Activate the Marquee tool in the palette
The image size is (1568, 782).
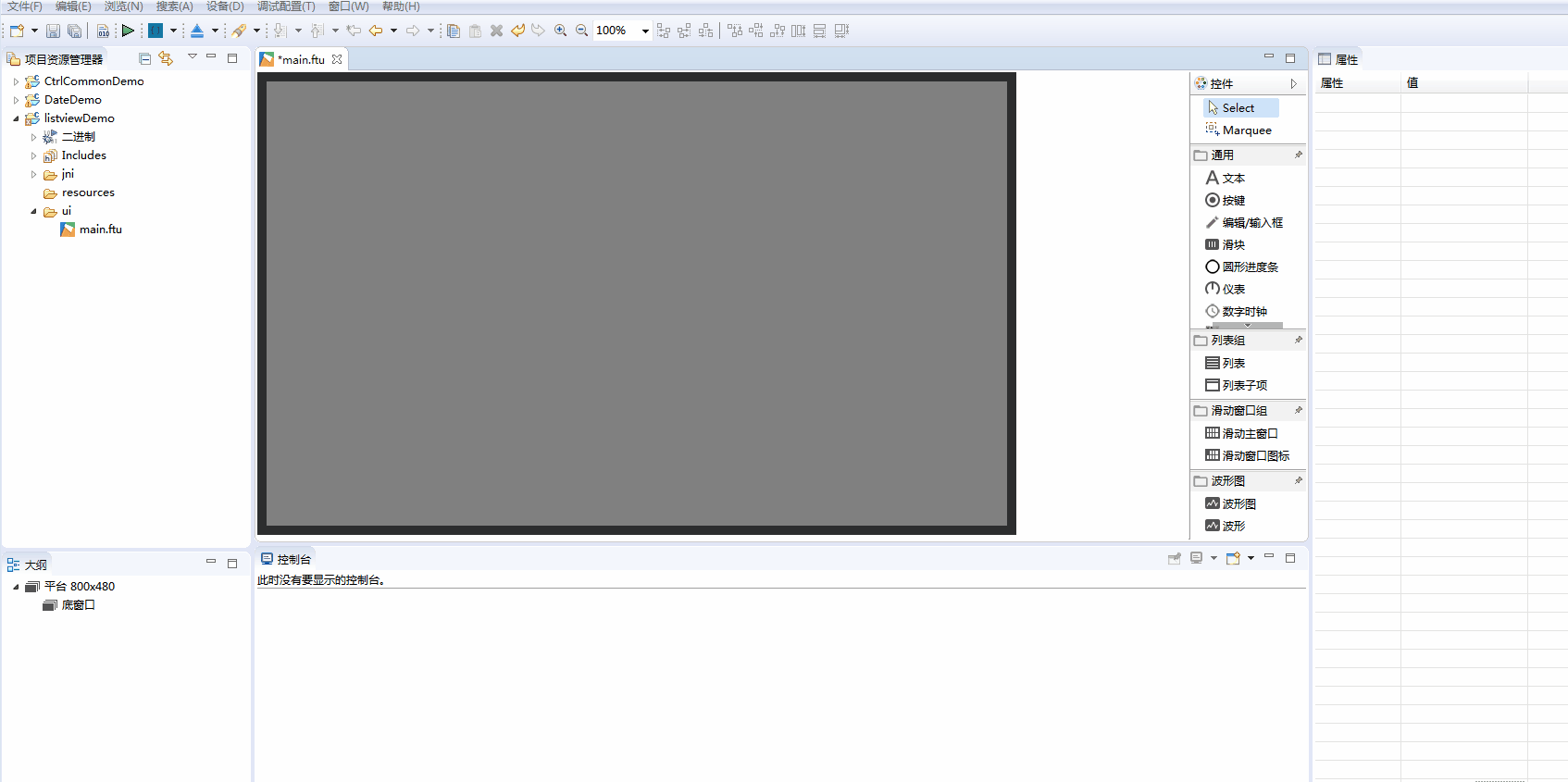tap(1240, 130)
